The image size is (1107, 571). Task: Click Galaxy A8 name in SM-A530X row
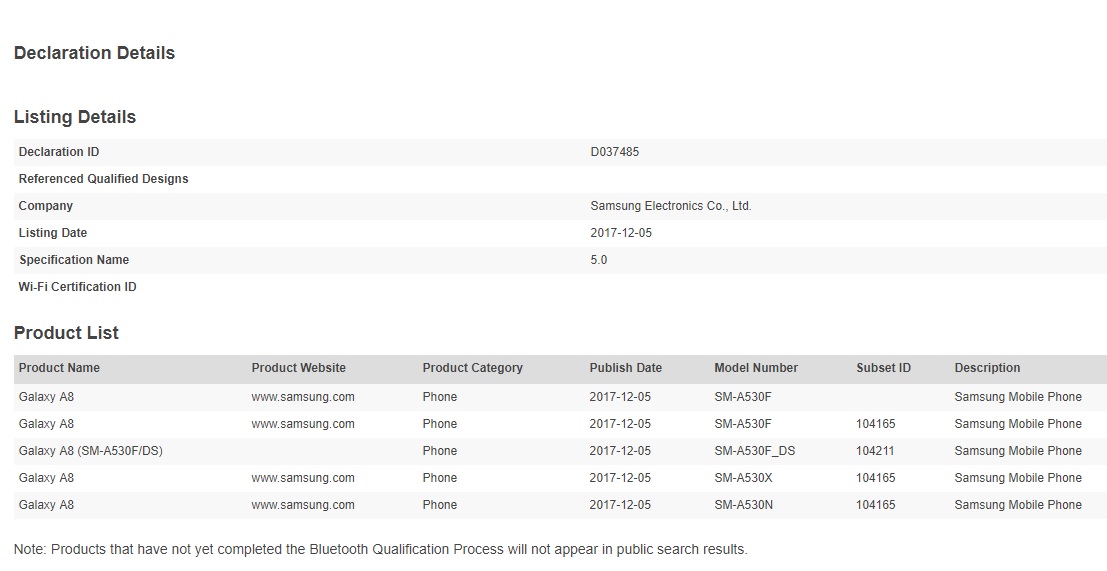coord(46,478)
